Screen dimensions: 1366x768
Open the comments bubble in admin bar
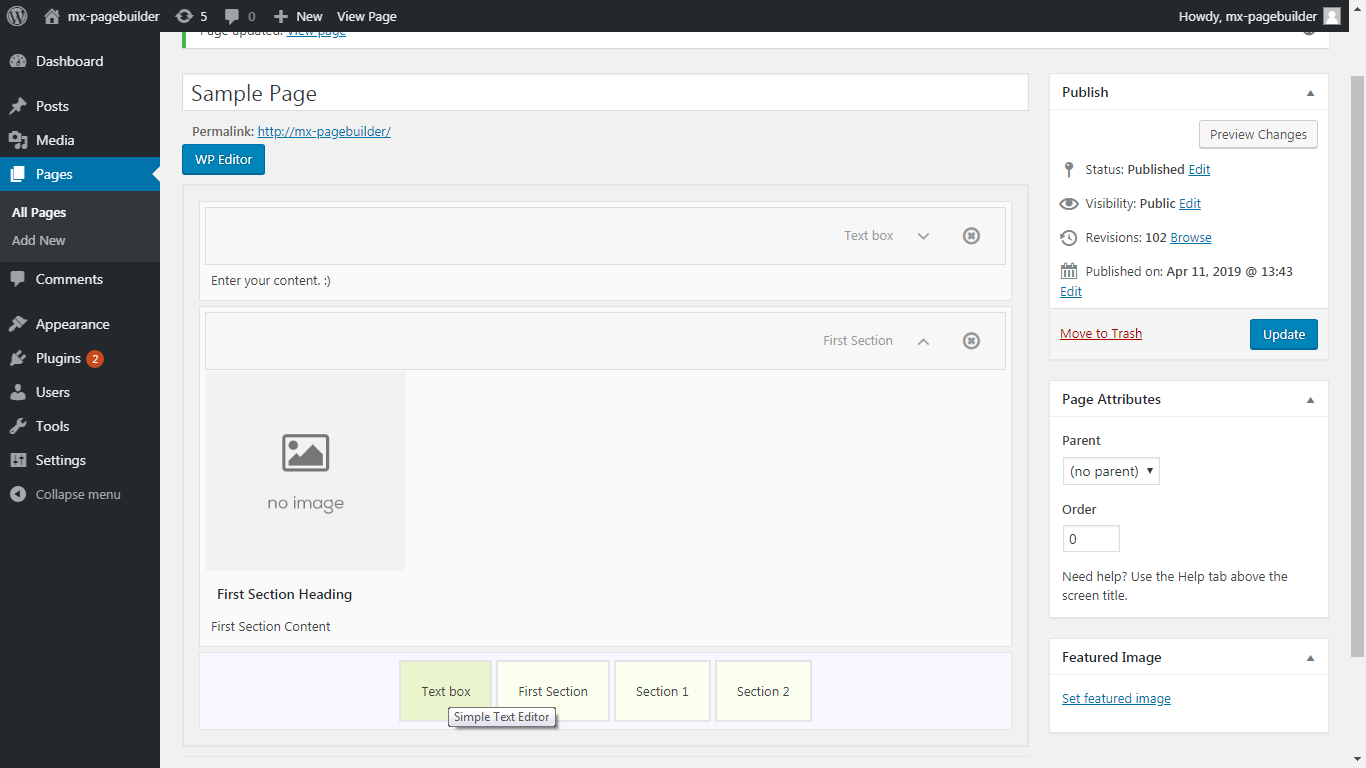click(240, 16)
